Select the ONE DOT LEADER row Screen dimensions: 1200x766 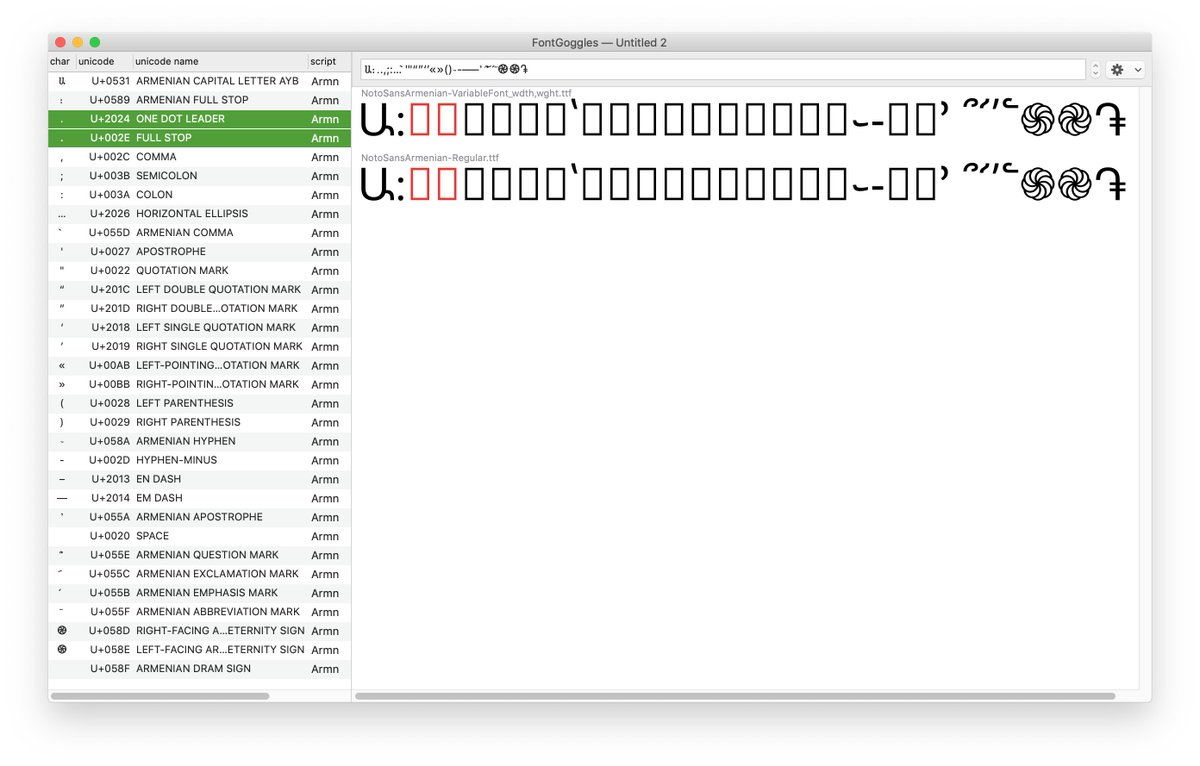click(200, 119)
